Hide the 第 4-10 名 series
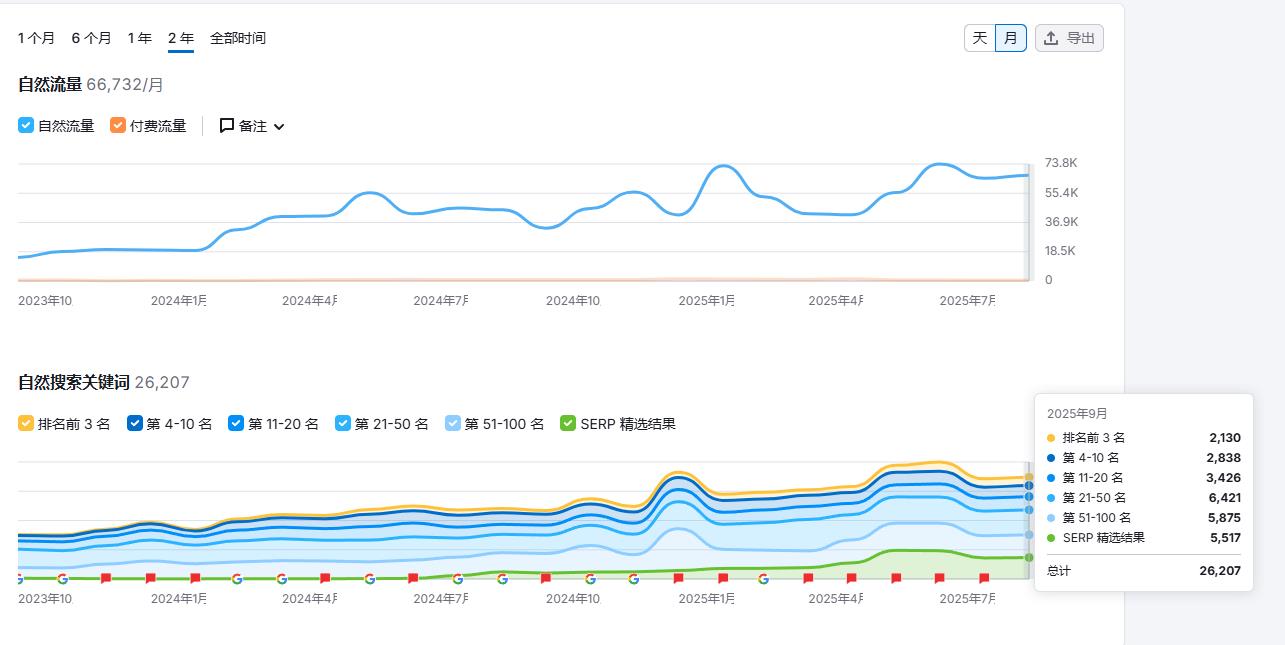 [x=135, y=424]
